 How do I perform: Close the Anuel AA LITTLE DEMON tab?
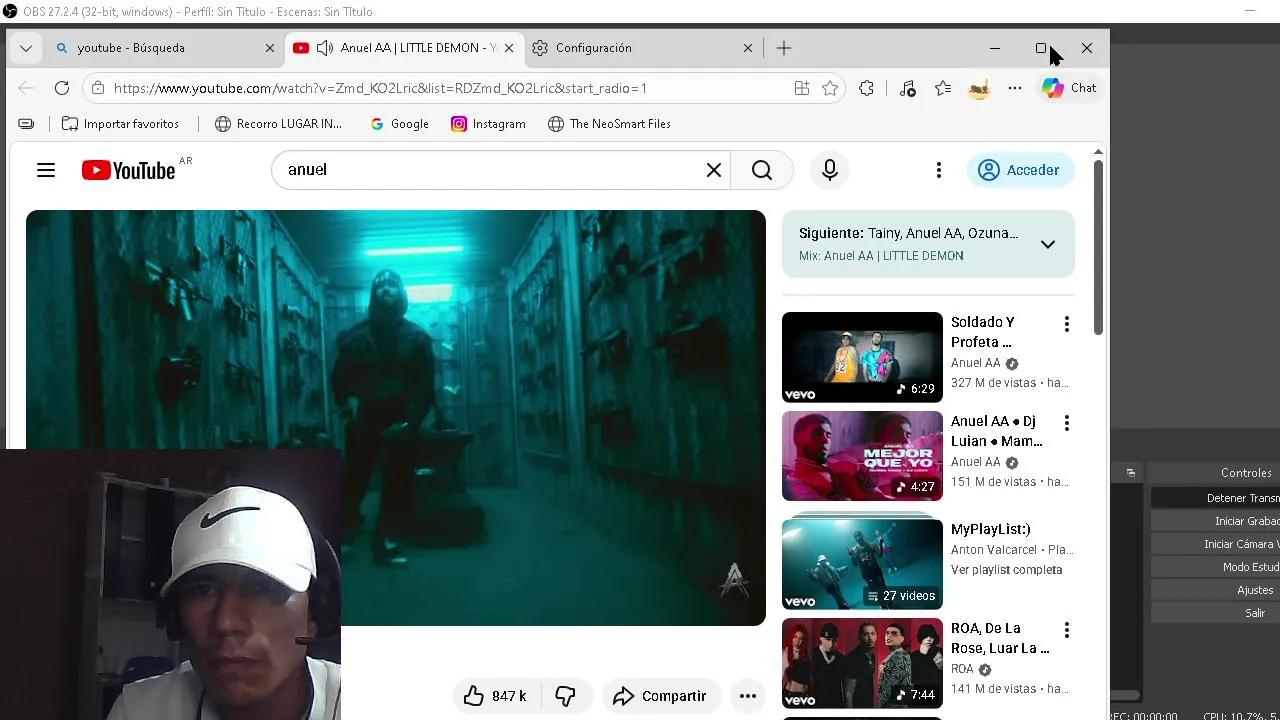click(508, 48)
